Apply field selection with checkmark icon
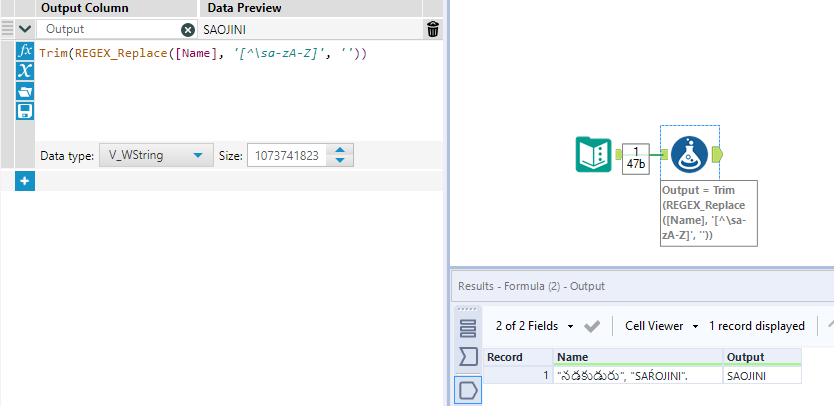This screenshot has width=834, height=406. click(591, 326)
